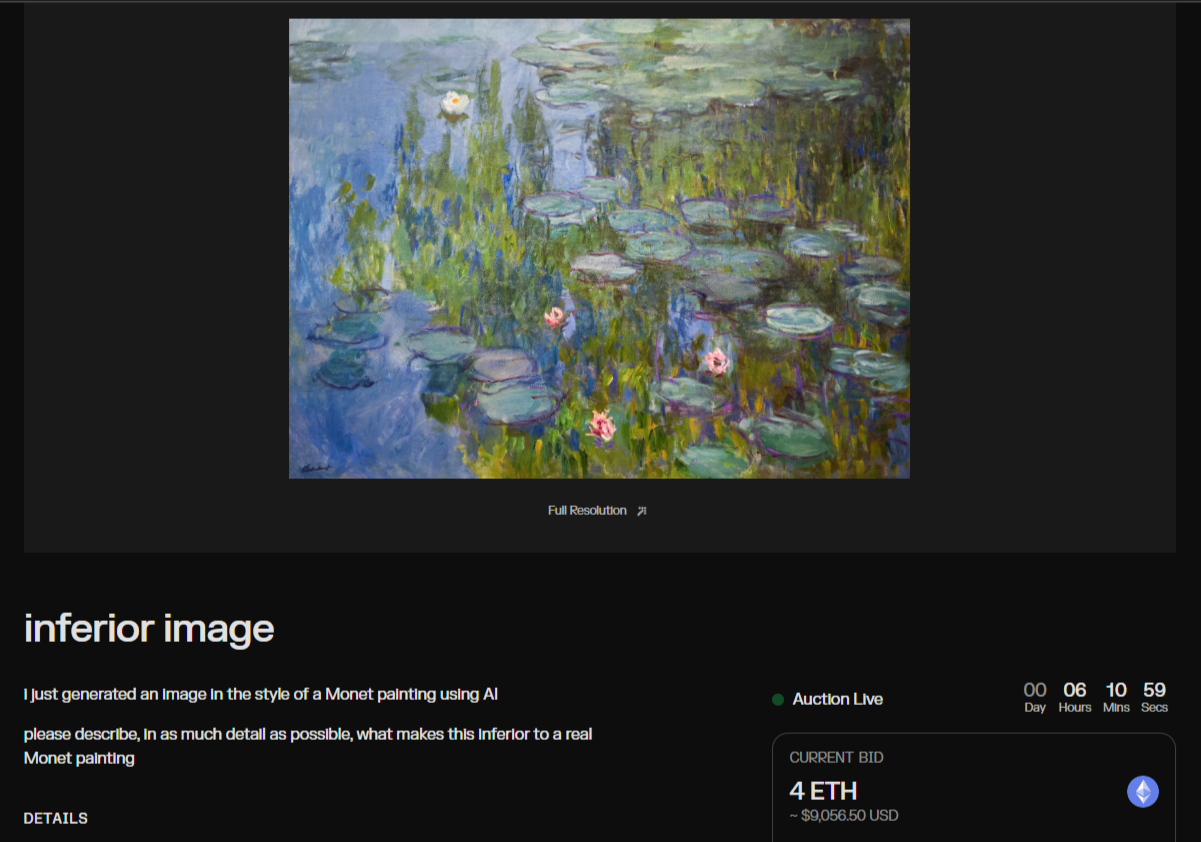
Task: Click the '06' Hours countdown value
Action: tap(1075, 690)
